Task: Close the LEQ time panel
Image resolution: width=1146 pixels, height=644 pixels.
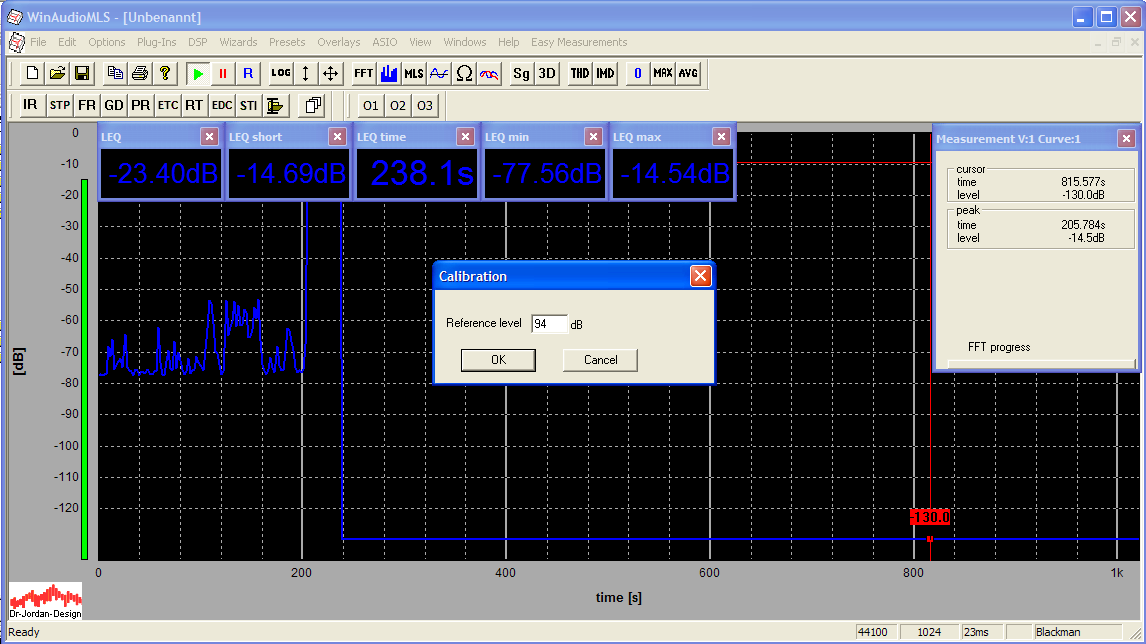Action: pos(465,137)
